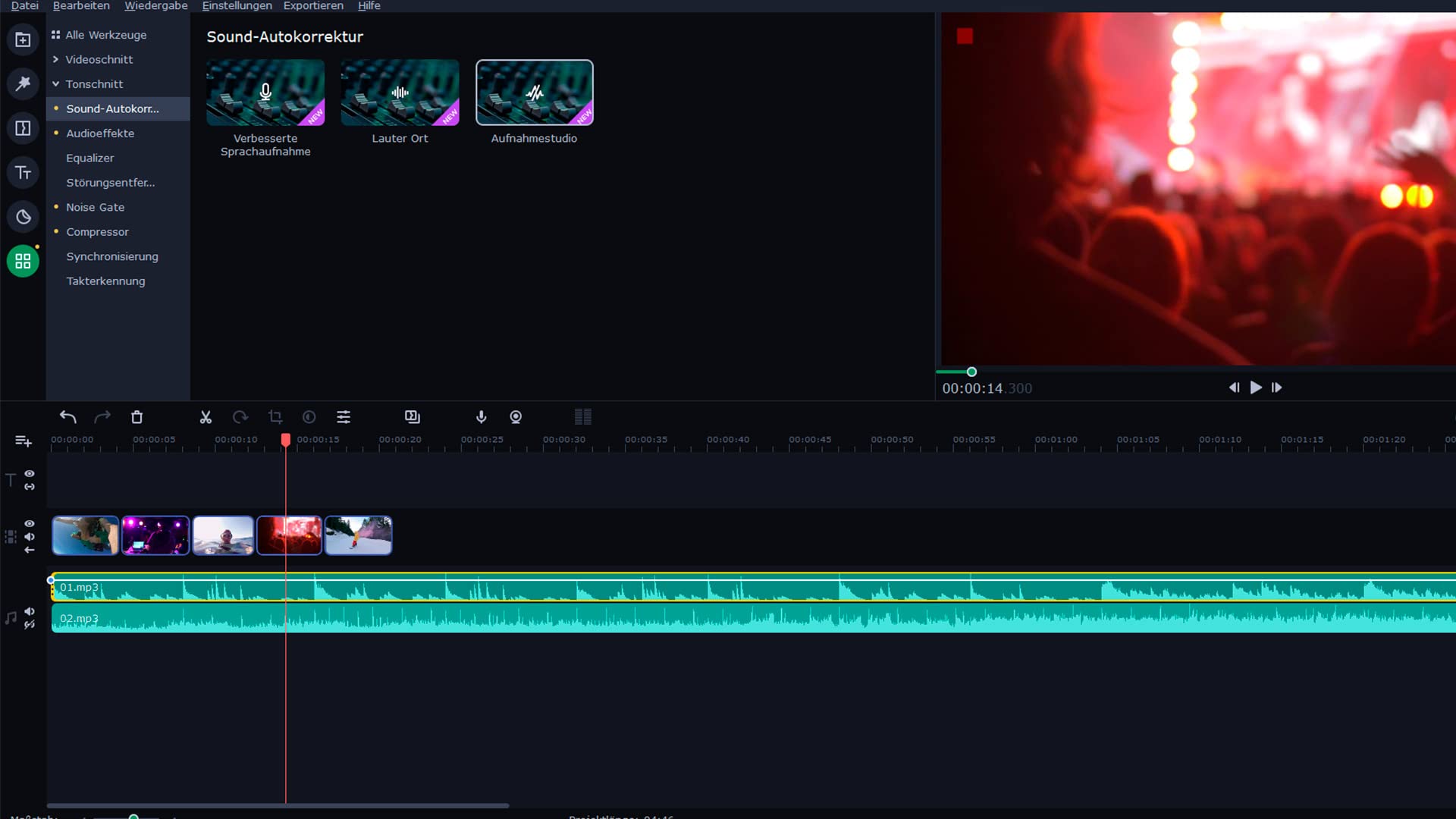Select the 02.mp3 audio clip
The width and height of the screenshot is (1456, 819).
[753, 618]
